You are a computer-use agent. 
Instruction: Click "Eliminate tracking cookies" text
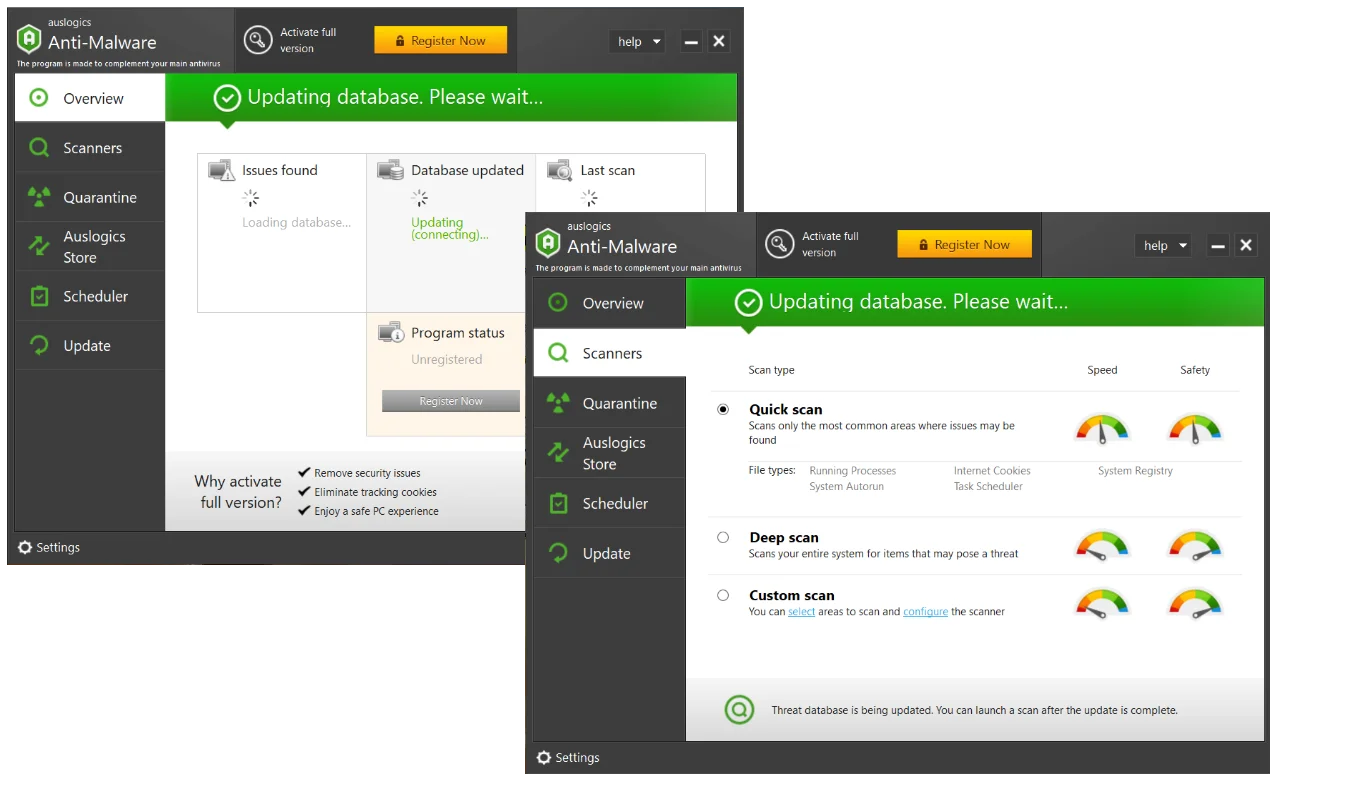coord(375,492)
